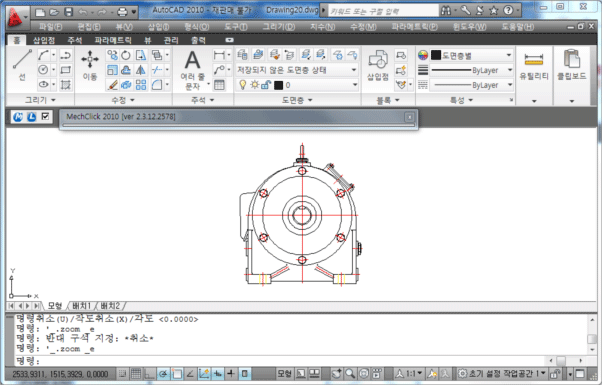Switch to the 주석 ribbon tab

click(x=74, y=40)
